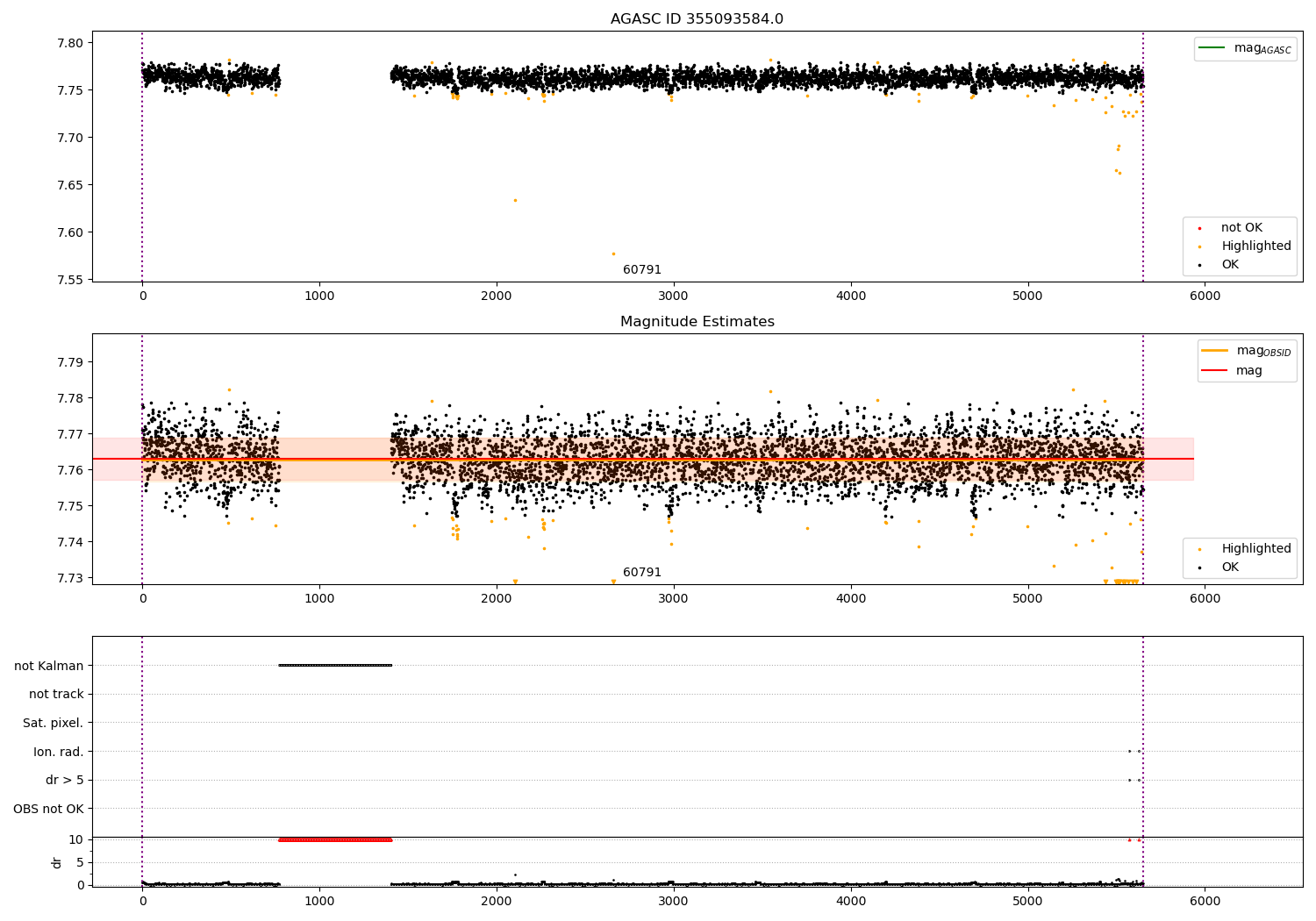Click the 'AGASC ID 355093584.0' plot title
The width and height of the screenshot is (1316, 921).
tap(697, 19)
